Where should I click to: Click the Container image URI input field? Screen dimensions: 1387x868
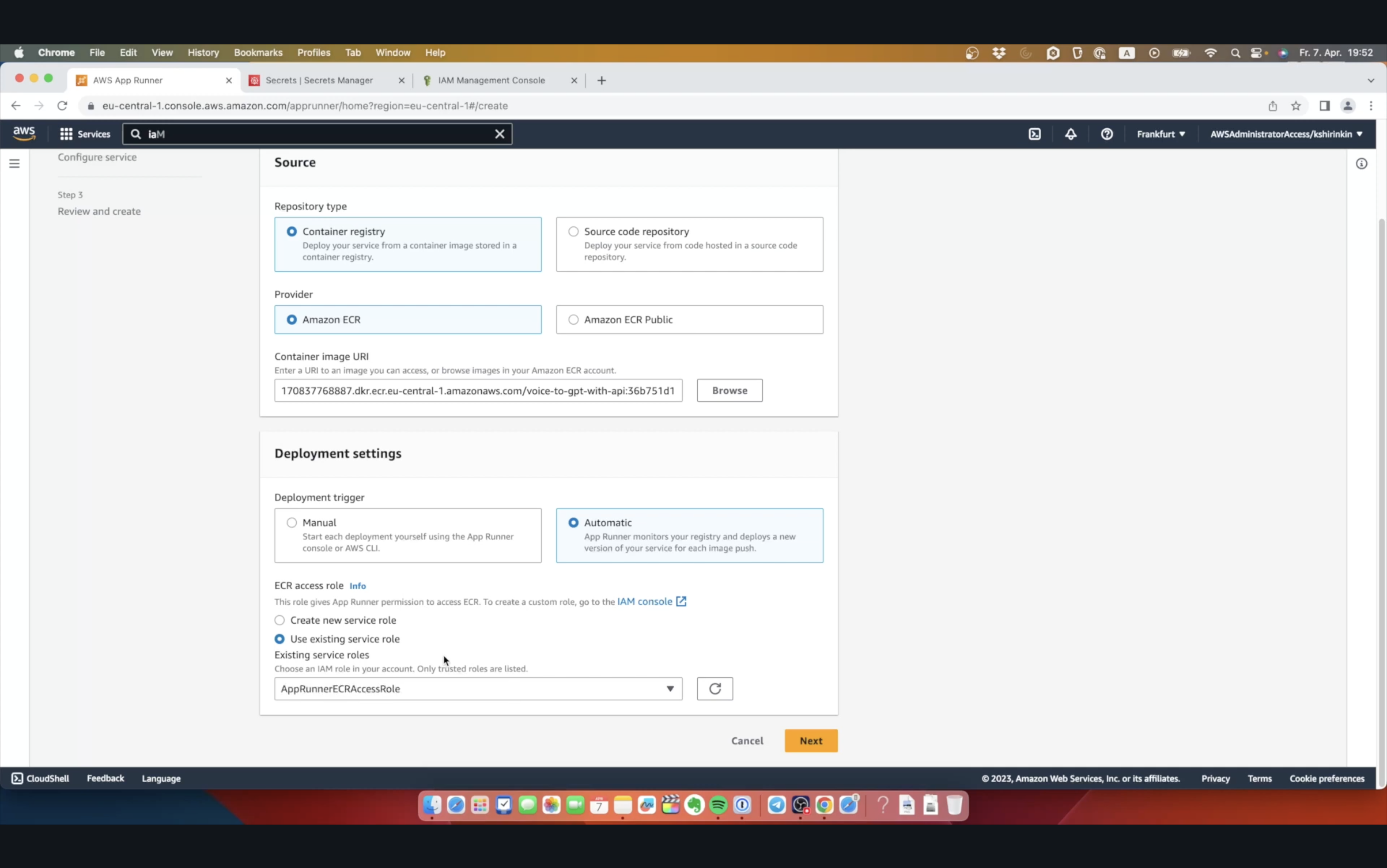coord(478,390)
